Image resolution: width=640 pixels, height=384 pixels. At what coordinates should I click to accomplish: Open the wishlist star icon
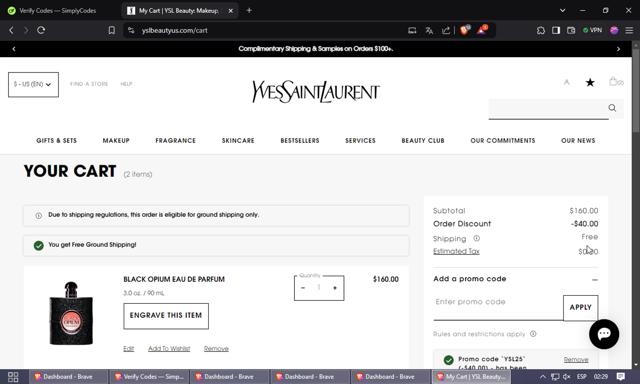point(590,82)
